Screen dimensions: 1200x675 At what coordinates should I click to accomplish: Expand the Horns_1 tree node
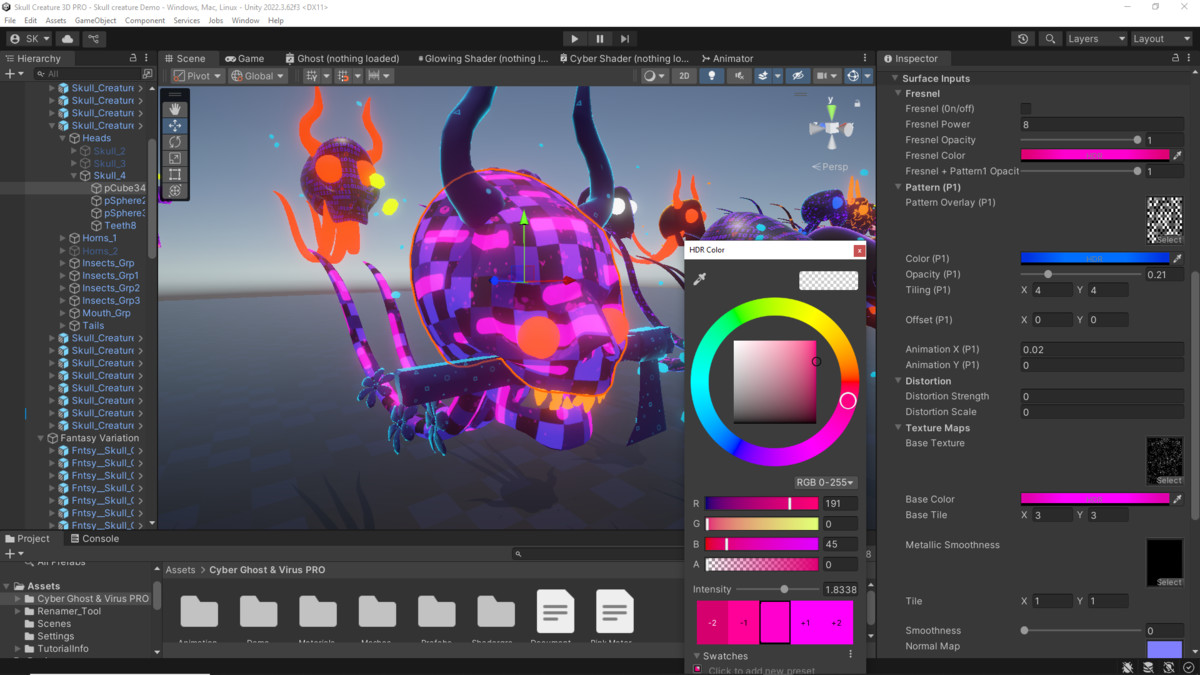62,238
